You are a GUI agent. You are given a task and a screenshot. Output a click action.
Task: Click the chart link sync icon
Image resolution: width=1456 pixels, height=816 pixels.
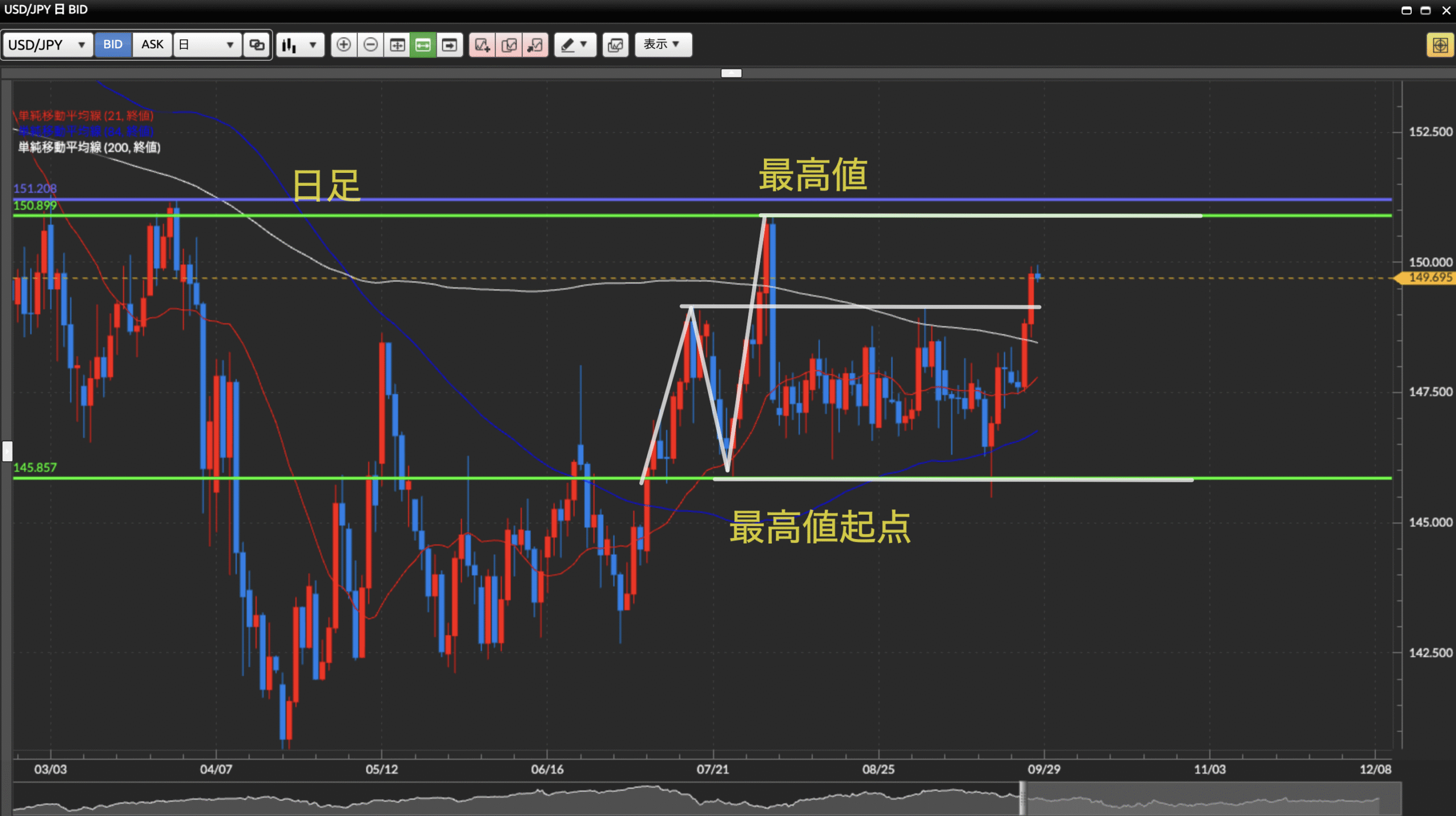(x=257, y=45)
